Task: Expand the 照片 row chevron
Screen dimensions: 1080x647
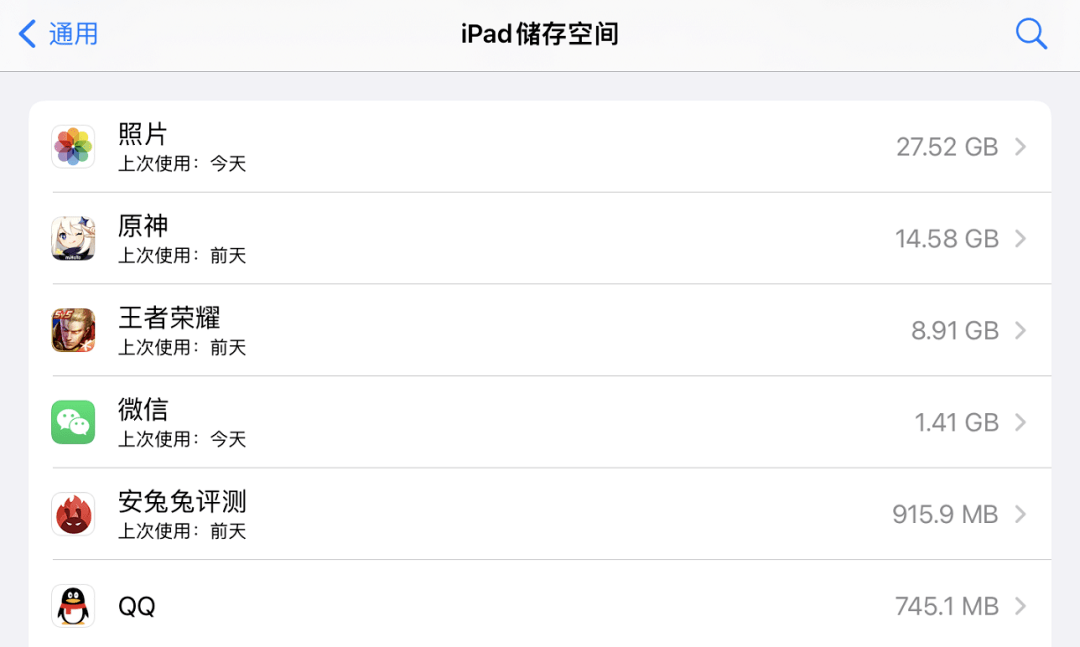Action: (1021, 147)
